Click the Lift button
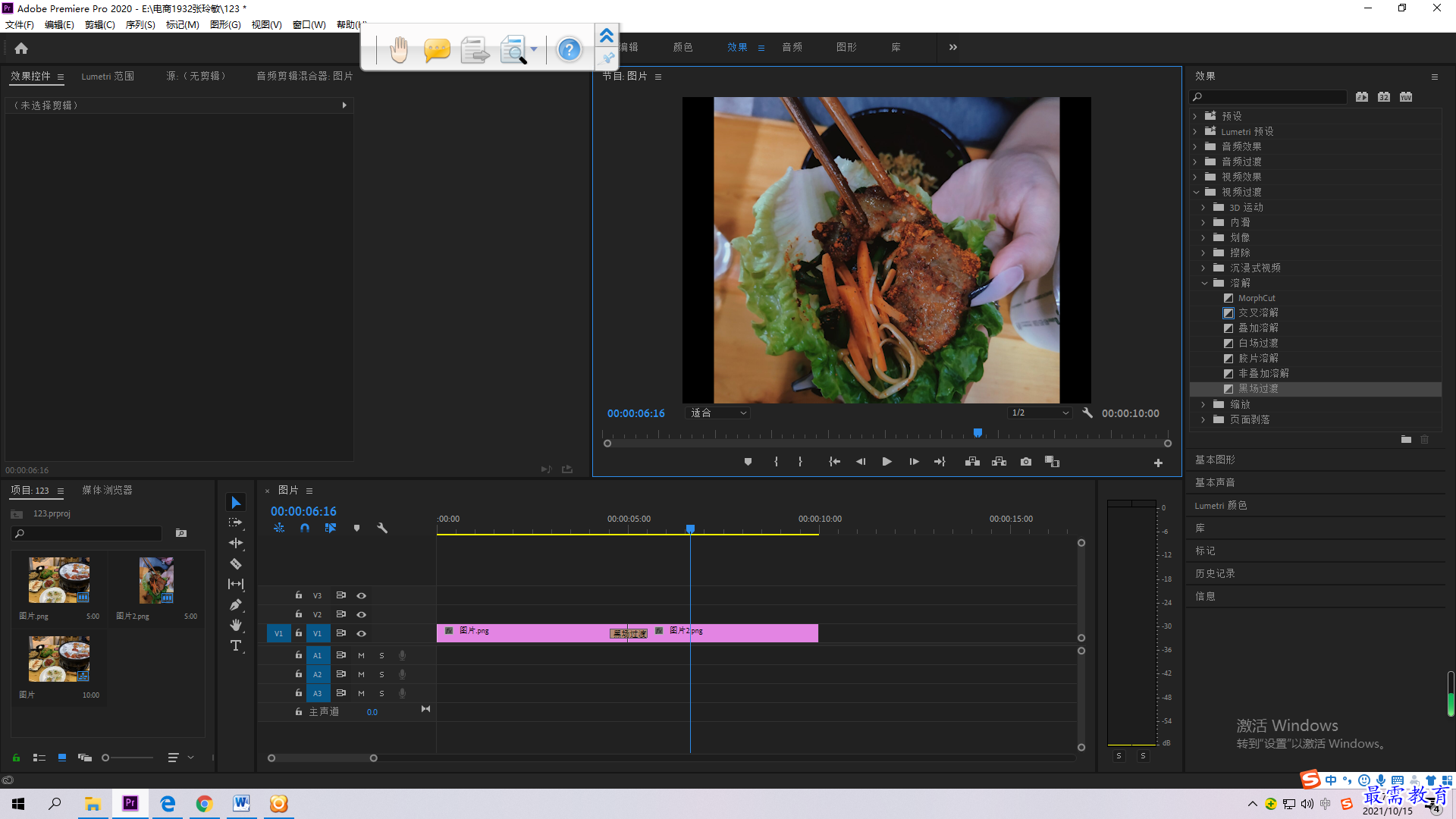The width and height of the screenshot is (1456, 819). 972,462
